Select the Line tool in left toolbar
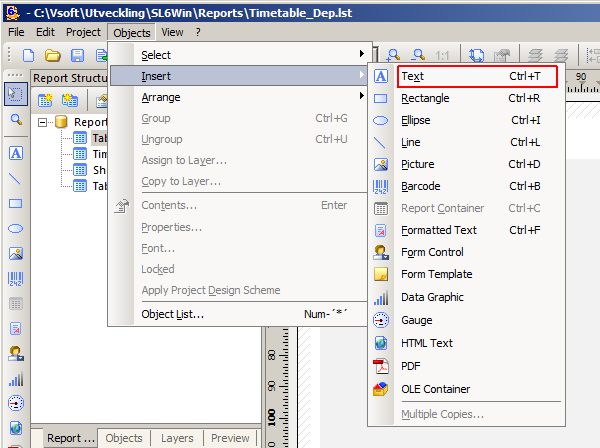Viewport: 600px width, 448px height. [x=15, y=179]
